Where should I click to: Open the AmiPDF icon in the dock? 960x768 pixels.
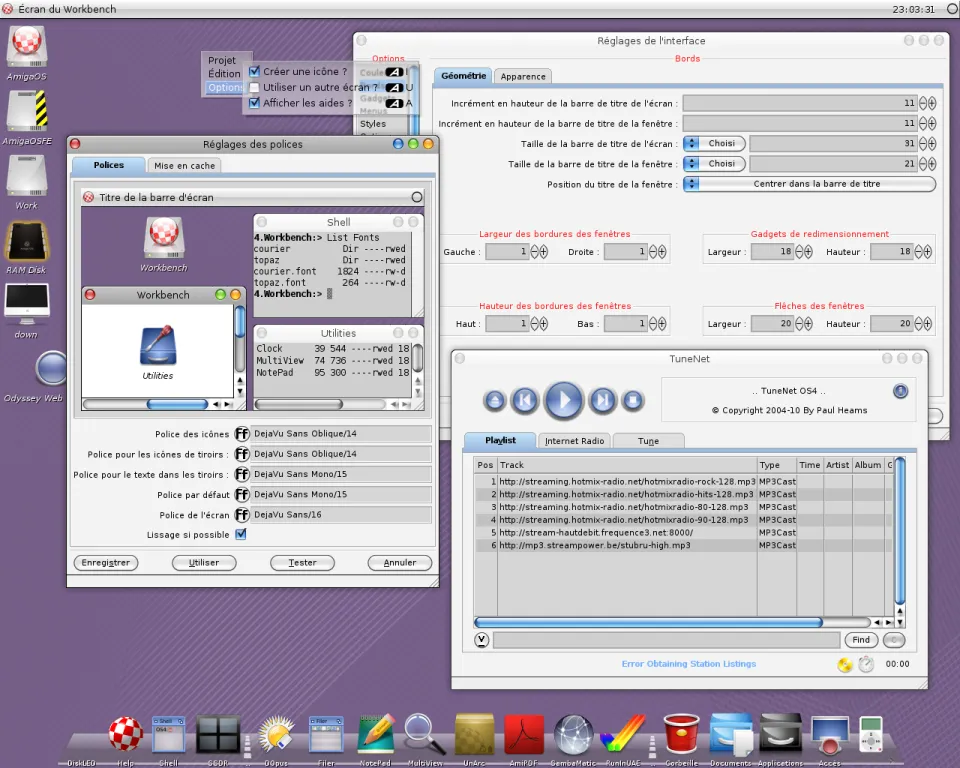click(x=523, y=736)
